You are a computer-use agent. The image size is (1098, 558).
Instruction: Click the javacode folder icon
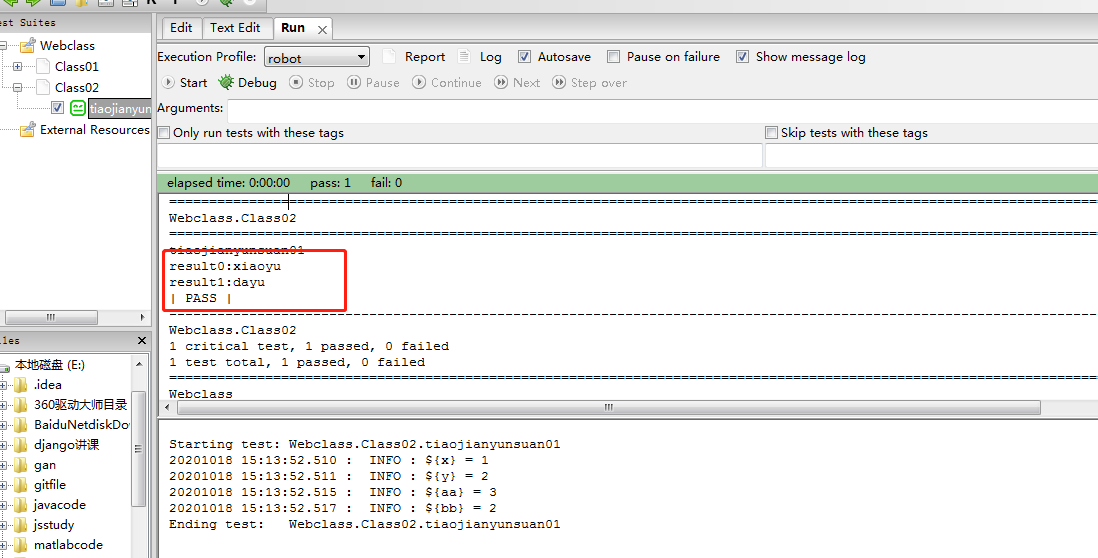[21, 505]
